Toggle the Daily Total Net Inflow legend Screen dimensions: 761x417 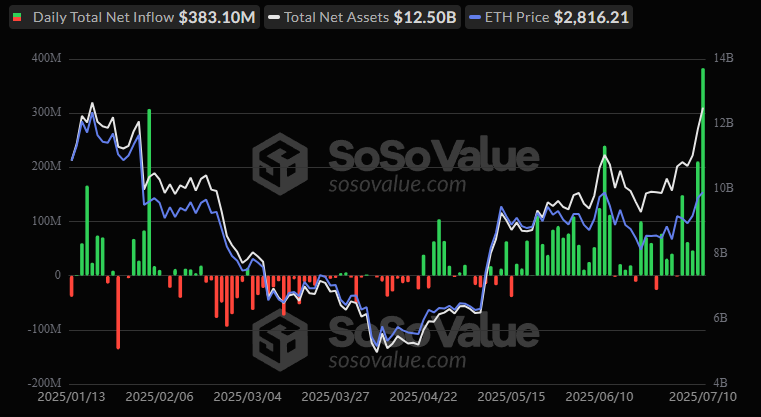click(134, 17)
